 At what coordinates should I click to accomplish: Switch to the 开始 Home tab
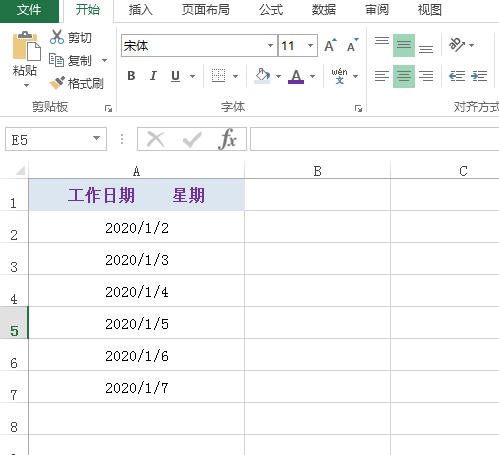[88, 10]
